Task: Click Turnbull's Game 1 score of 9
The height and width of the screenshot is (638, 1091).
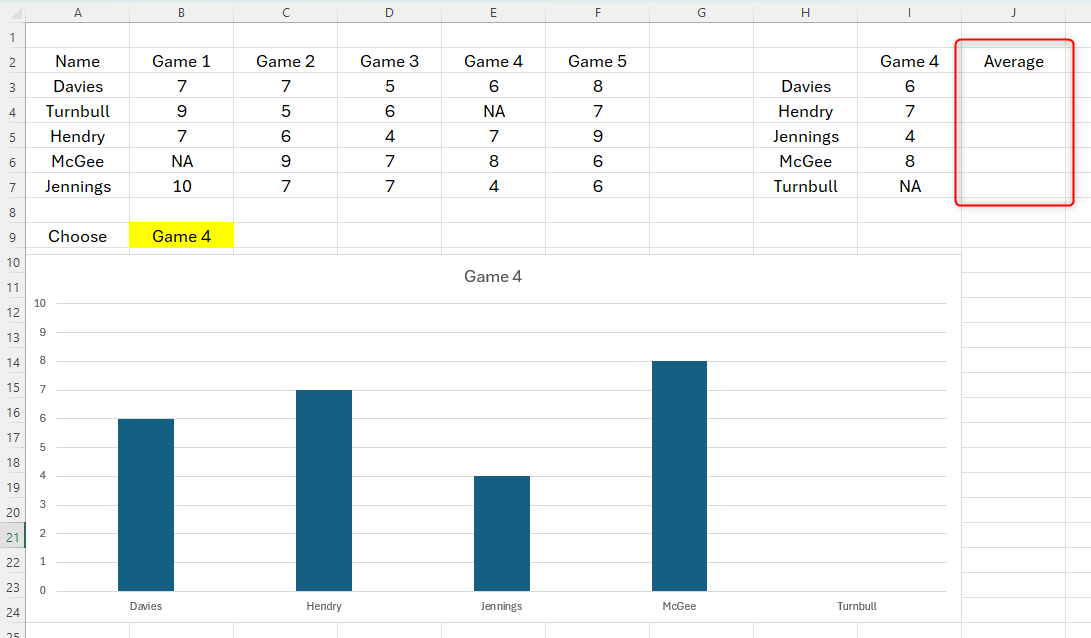Action: click(182, 111)
